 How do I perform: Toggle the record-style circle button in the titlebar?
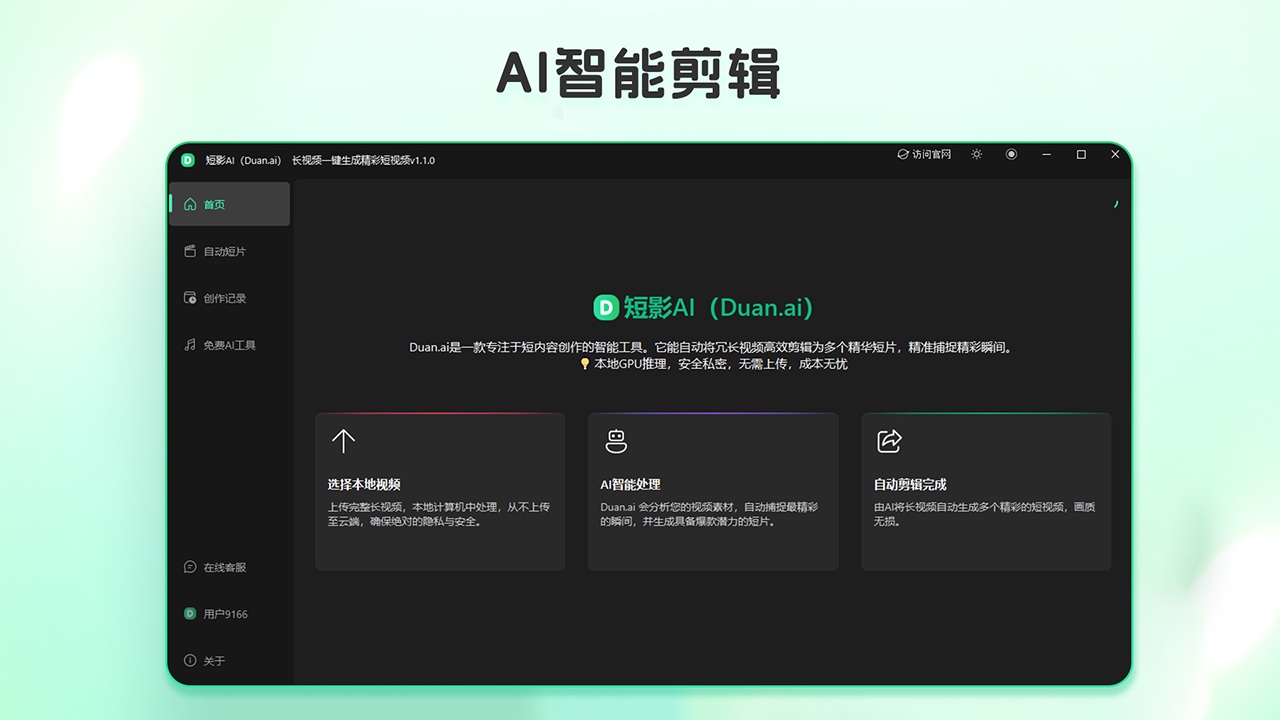pyautogui.click(x=1011, y=154)
